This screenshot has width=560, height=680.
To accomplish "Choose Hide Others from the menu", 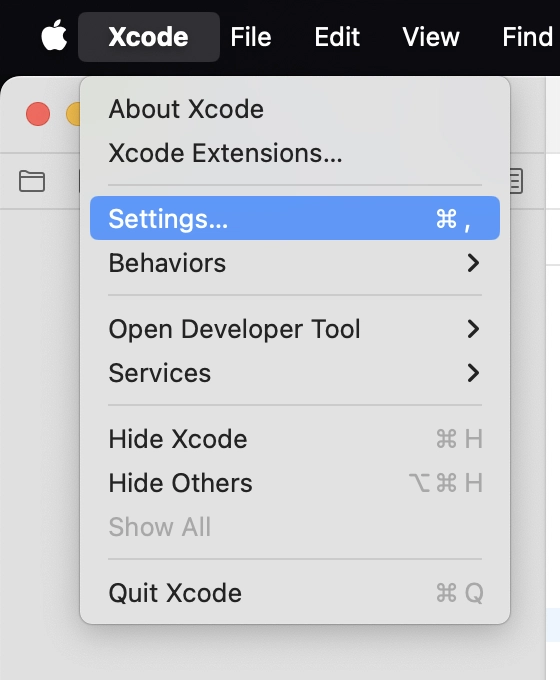I will pyautogui.click(x=295, y=483).
